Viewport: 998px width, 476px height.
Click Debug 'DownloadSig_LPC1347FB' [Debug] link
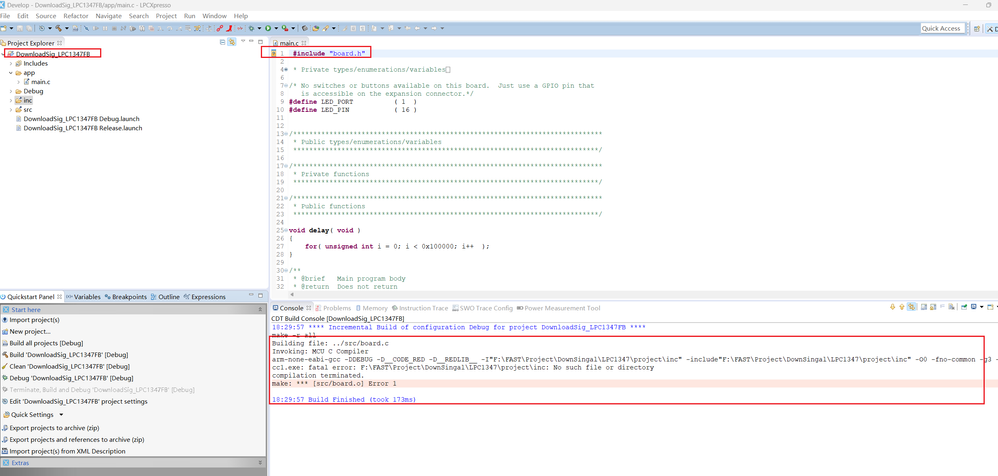[x=67, y=378]
